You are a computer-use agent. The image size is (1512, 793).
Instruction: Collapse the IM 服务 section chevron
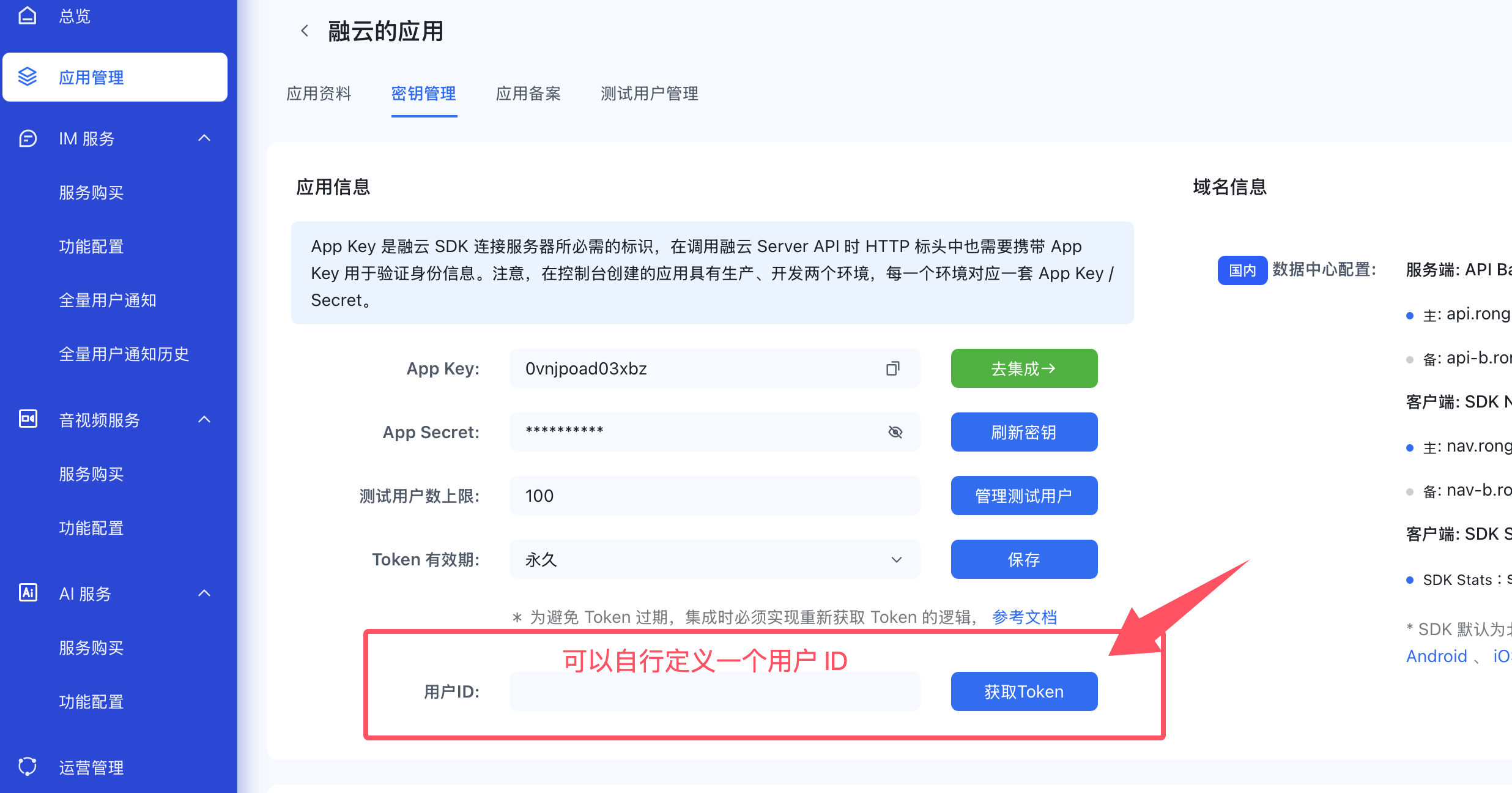[204, 138]
